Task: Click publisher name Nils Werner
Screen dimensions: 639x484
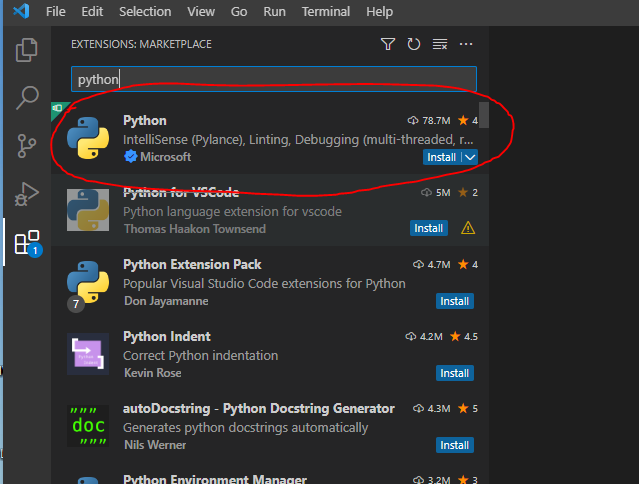Action: (x=155, y=445)
